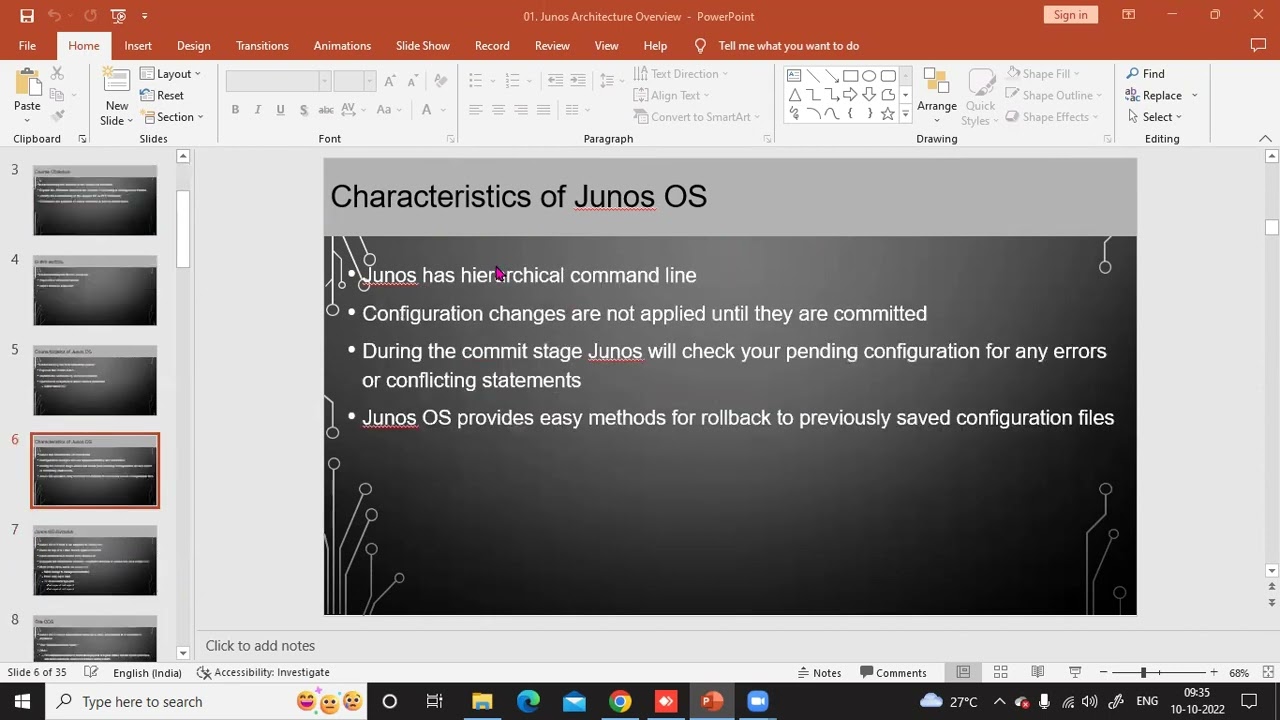Click Fit slide to window icon
Viewport: 1280px width, 720px height.
[x=1267, y=673]
